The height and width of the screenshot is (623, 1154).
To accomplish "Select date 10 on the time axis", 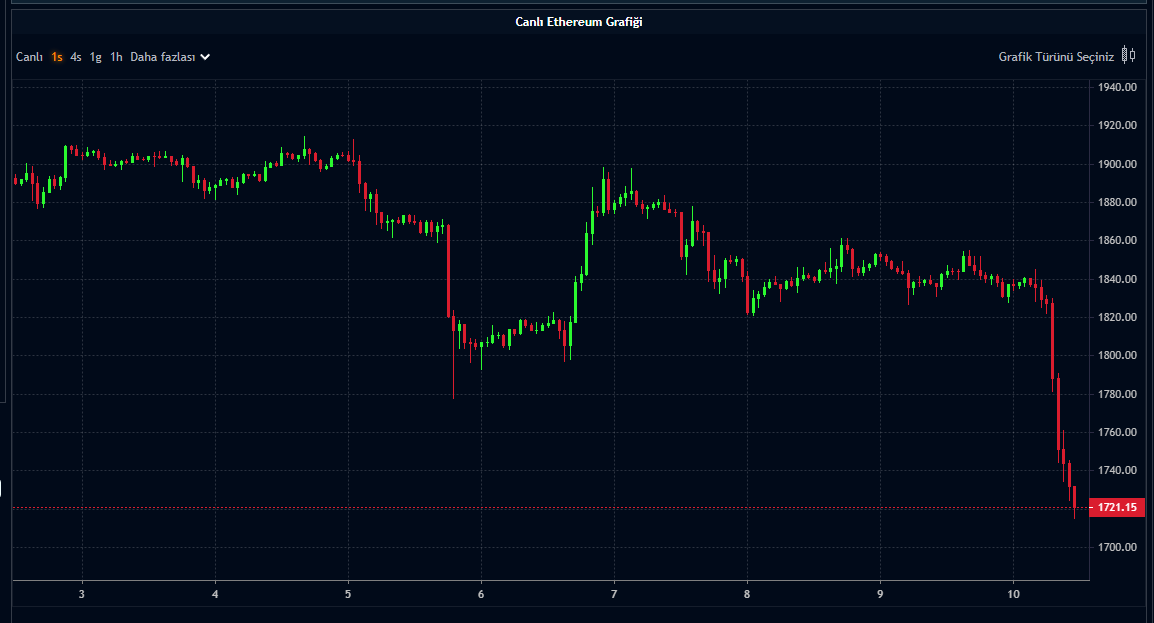I will pyautogui.click(x=1013, y=593).
